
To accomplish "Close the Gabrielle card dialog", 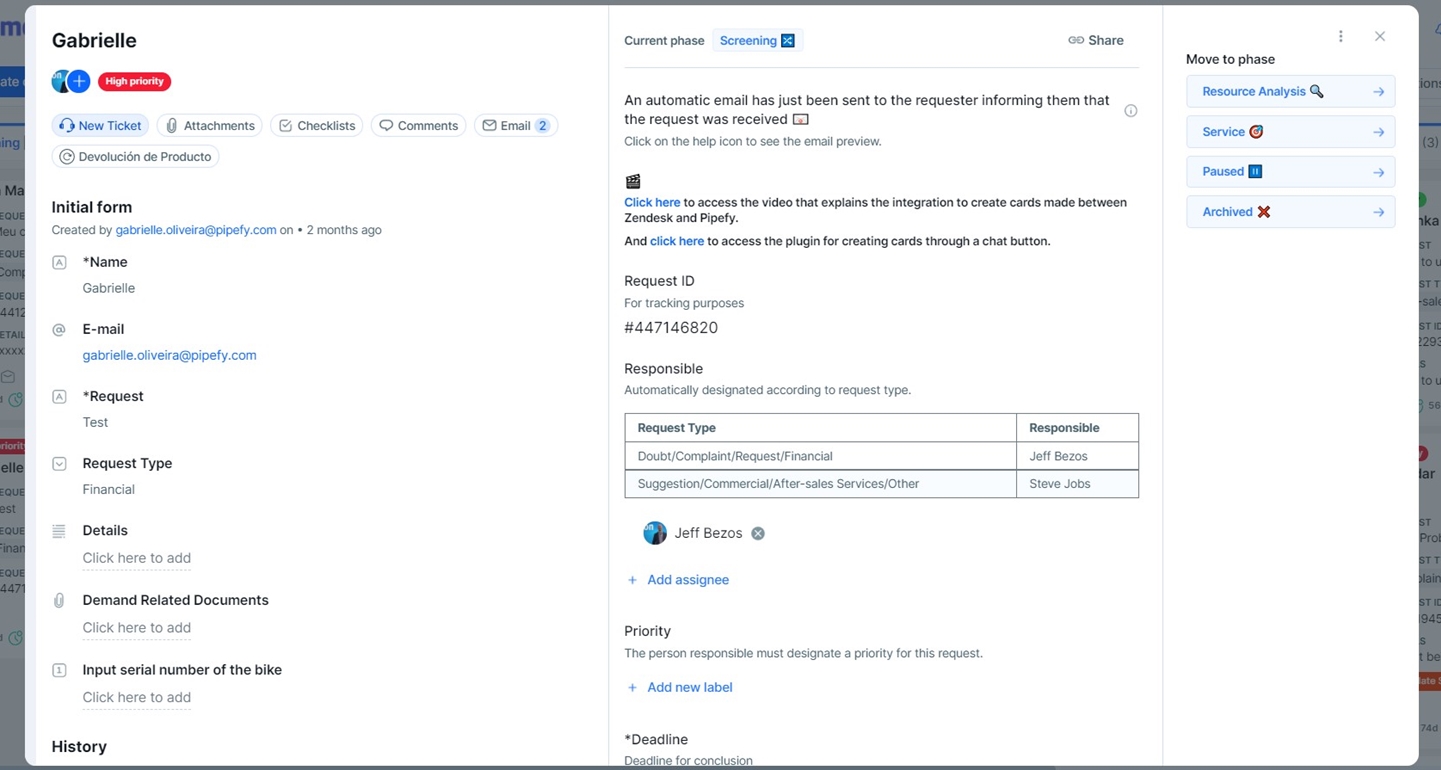I will pos(1379,37).
